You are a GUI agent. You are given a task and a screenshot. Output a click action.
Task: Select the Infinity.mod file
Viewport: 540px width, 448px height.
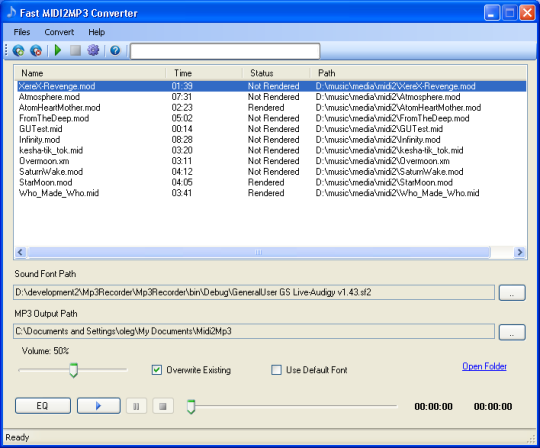[x=40, y=139]
